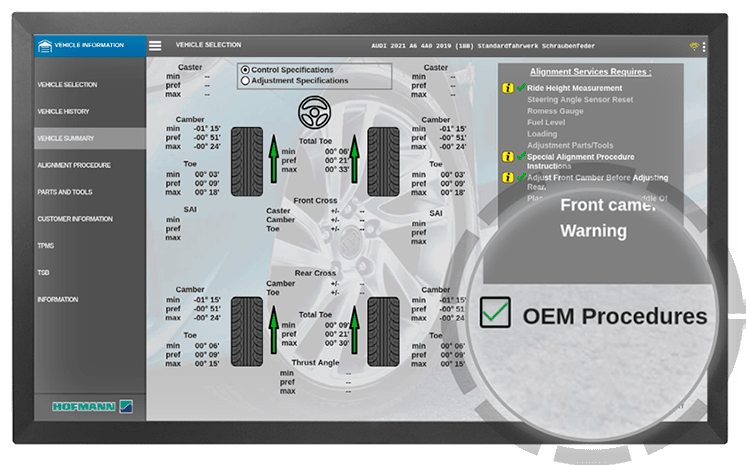Select Control Specifications radio button
Image resolution: width=746 pixels, height=465 pixels.
pyautogui.click(x=245, y=70)
